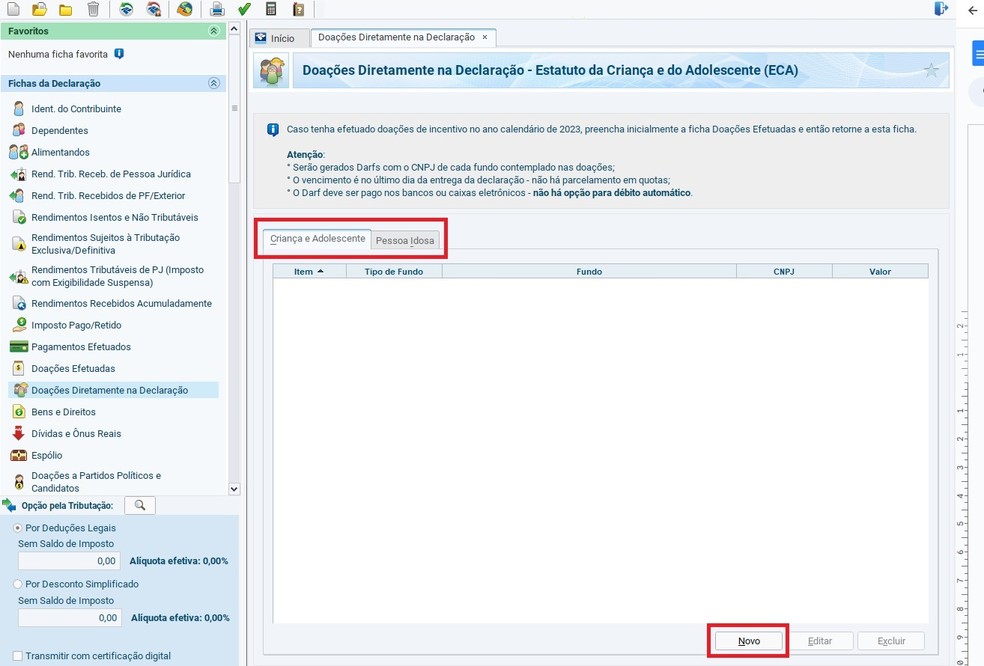This screenshot has width=984, height=666.
Task: Select the Criança e Adolescente tab
Action: (x=318, y=239)
